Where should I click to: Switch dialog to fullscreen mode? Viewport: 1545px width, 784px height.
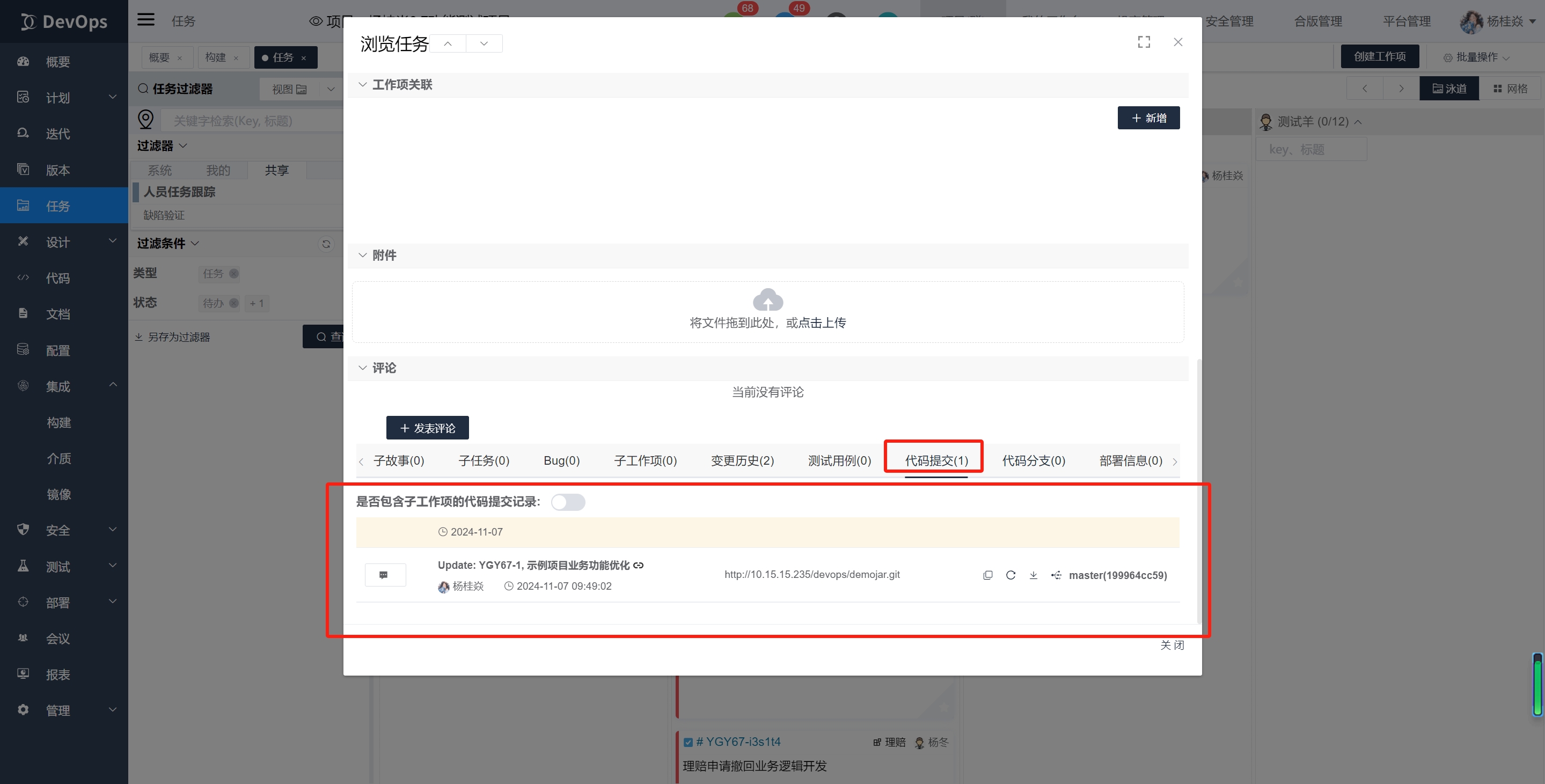point(1144,42)
